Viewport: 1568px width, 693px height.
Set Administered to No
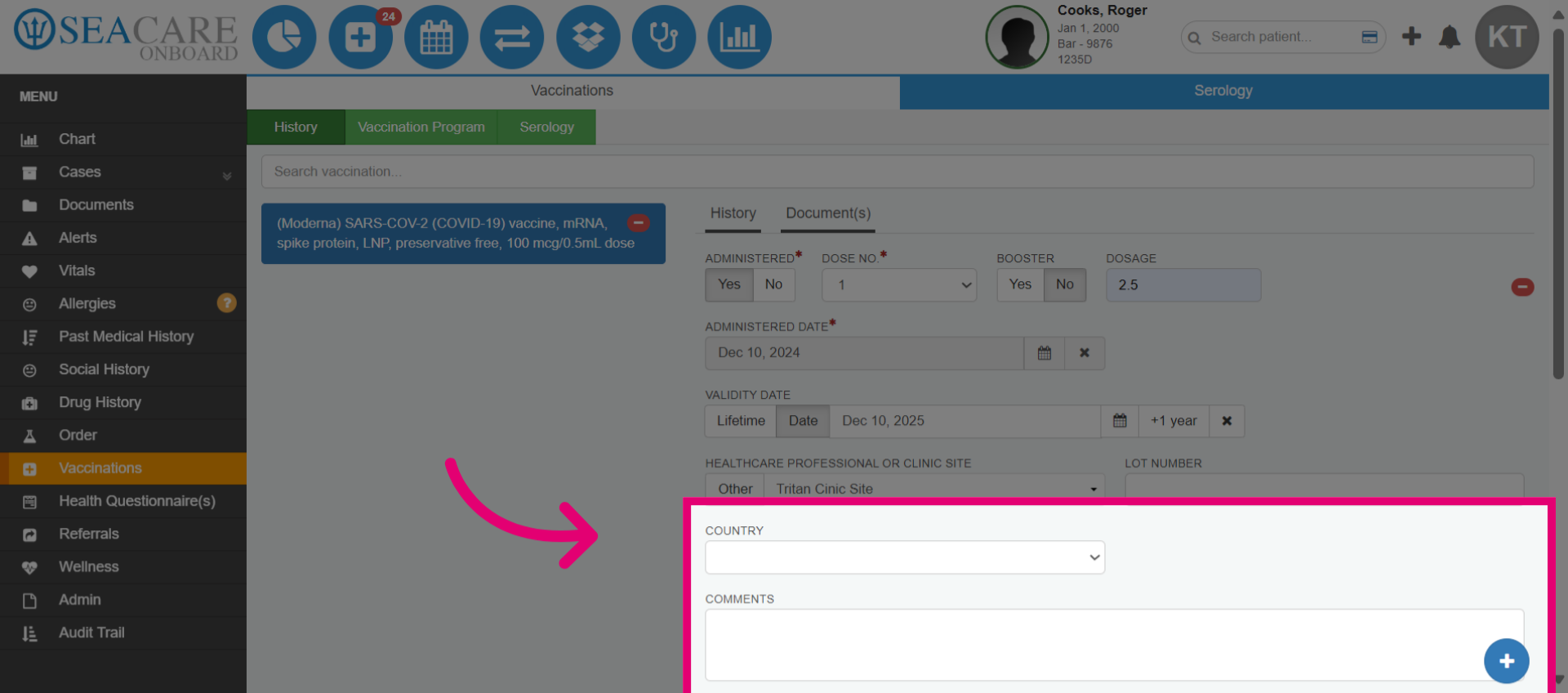(x=773, y=284)
